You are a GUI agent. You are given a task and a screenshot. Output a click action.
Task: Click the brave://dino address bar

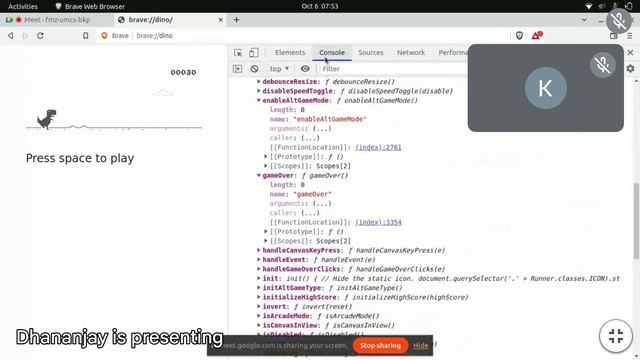302,36
